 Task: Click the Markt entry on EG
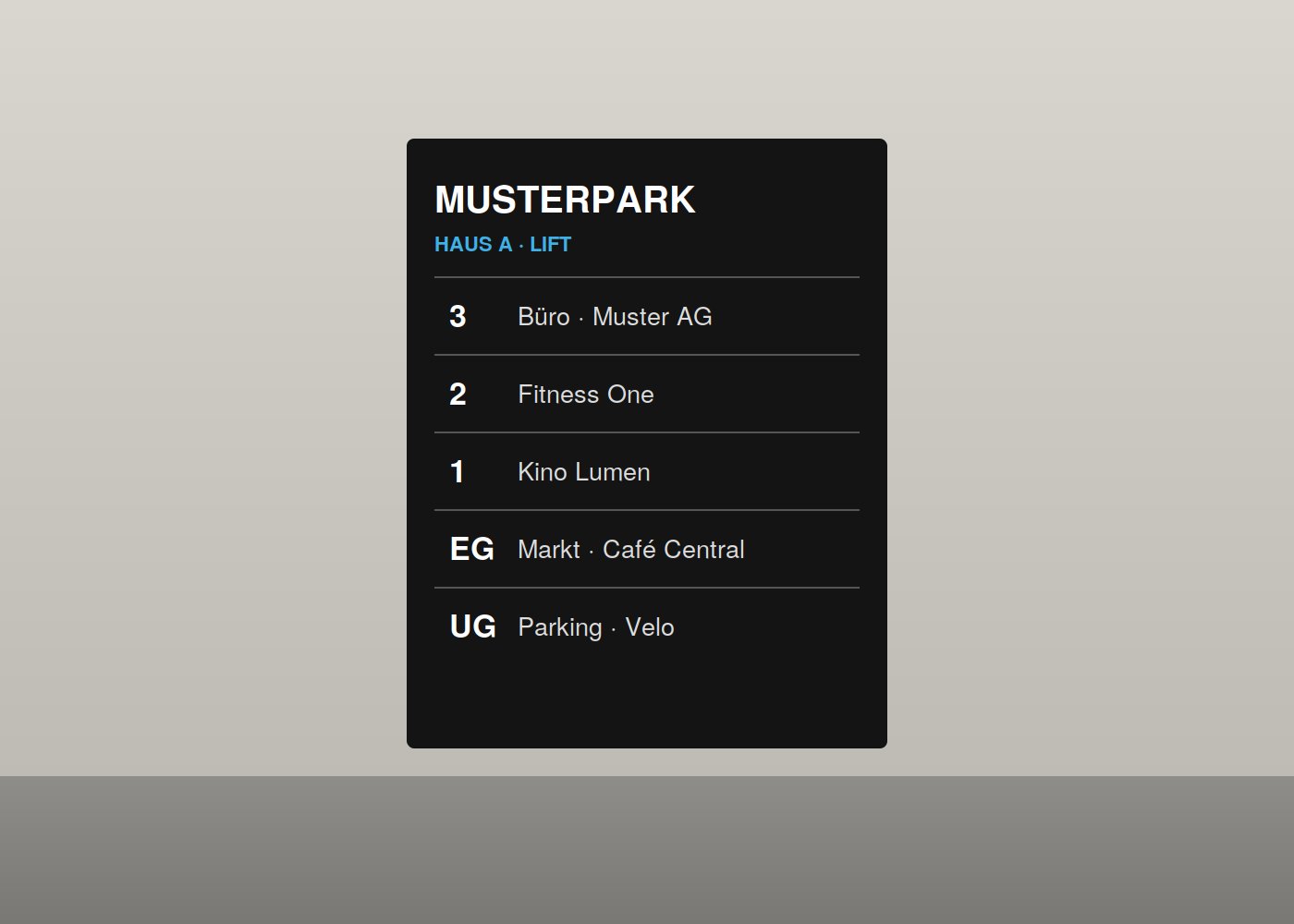point(549,550)
